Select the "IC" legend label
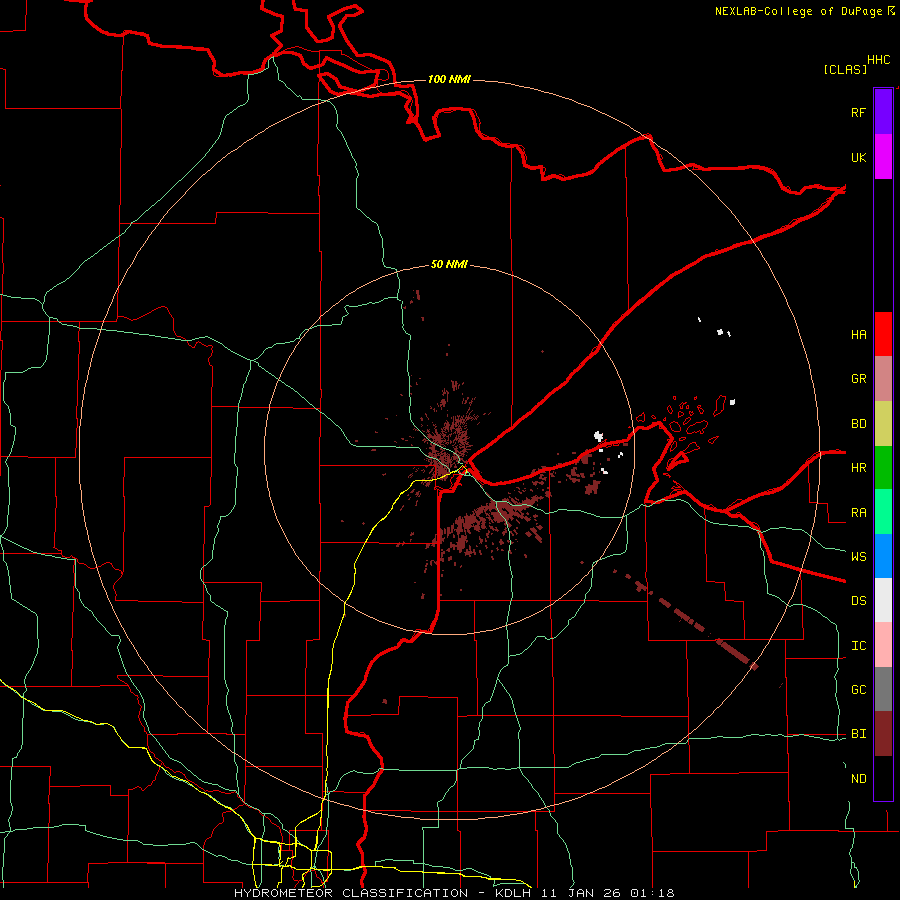Viewport: 900px width, 900px height. (858, 646)
